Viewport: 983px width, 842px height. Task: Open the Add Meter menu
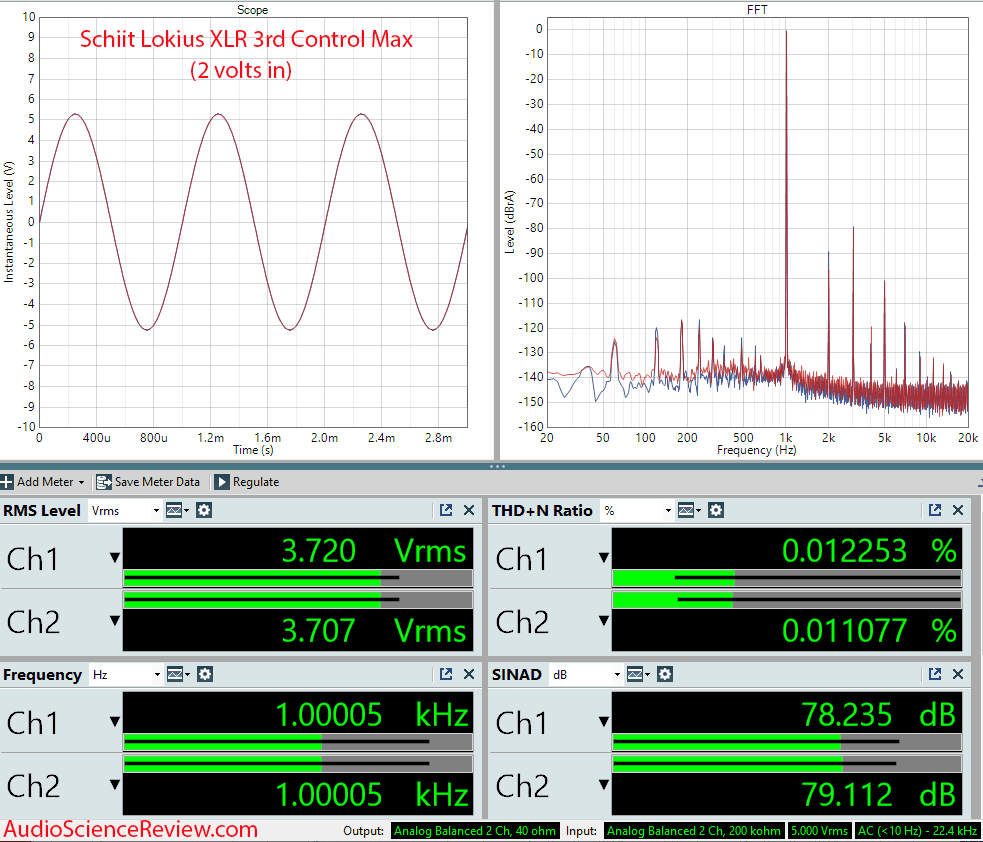[x=44, y=482]
